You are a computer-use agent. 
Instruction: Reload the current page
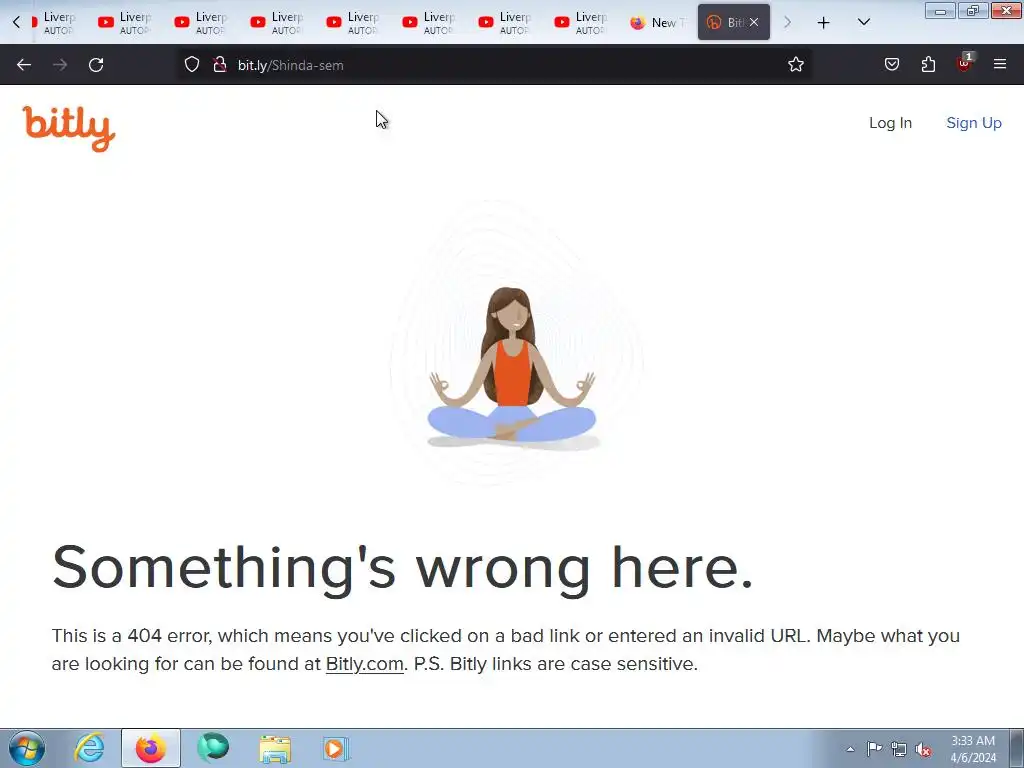[x=96, y=65]
